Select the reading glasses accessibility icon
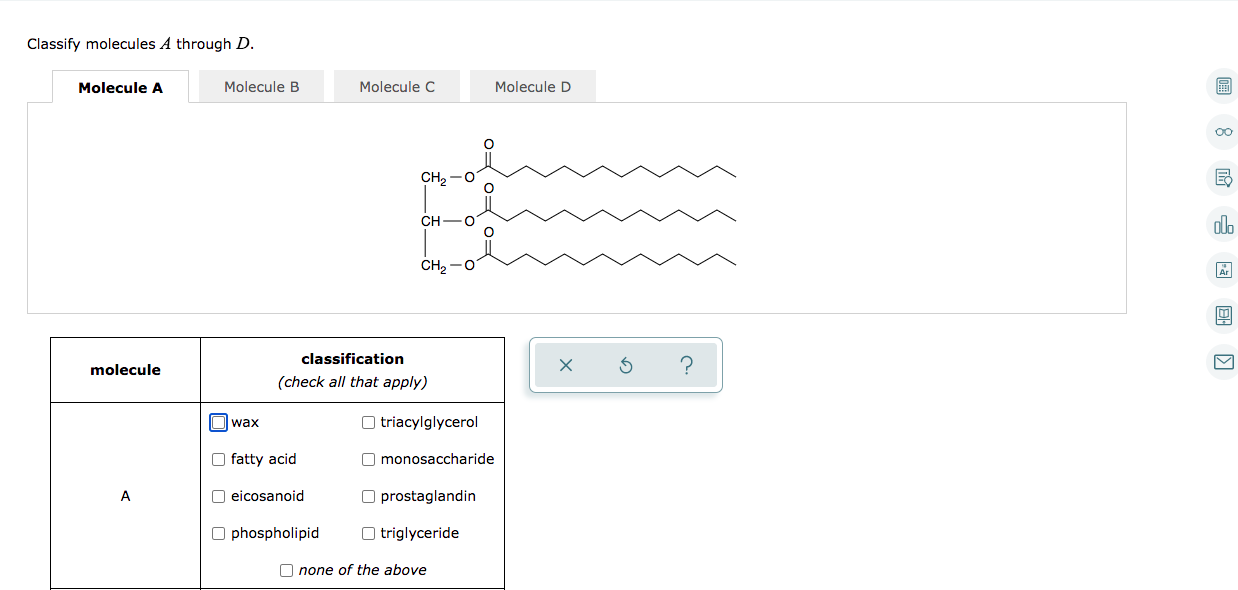1238x590 pixels. click(1222, 131)
